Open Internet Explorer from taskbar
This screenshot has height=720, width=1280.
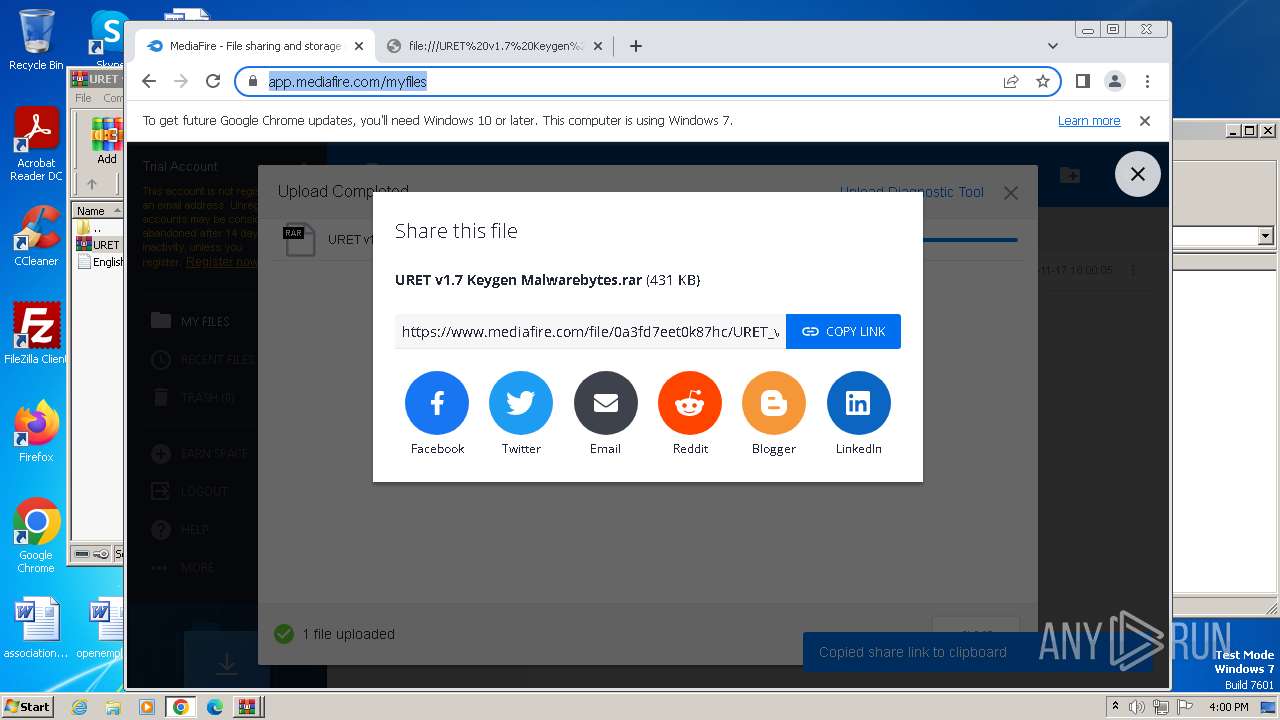[x=80, y=707]
